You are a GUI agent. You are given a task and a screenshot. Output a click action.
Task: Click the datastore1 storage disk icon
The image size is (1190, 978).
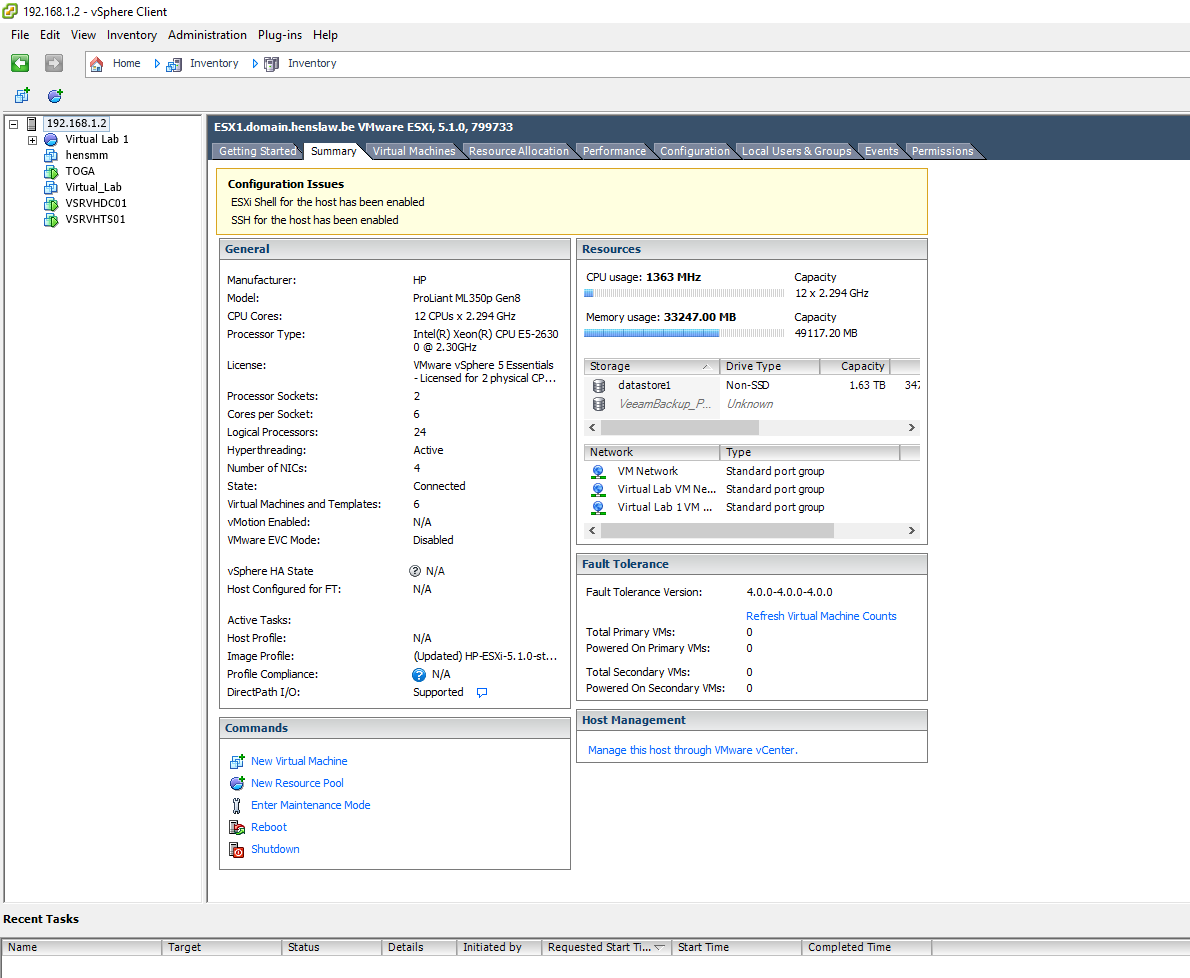tap(597, 385)
